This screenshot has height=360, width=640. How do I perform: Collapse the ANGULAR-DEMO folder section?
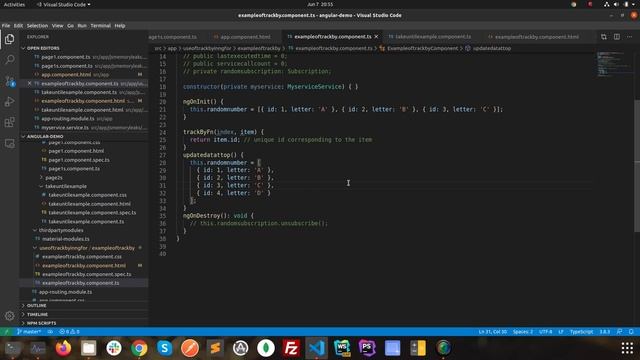tap(45, 136)
